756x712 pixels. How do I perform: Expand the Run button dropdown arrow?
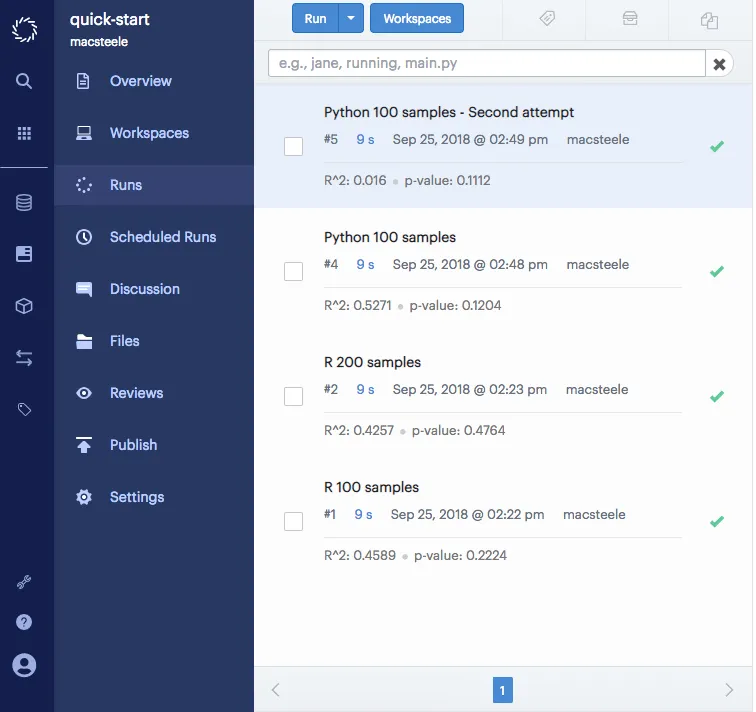click(351, 19)
